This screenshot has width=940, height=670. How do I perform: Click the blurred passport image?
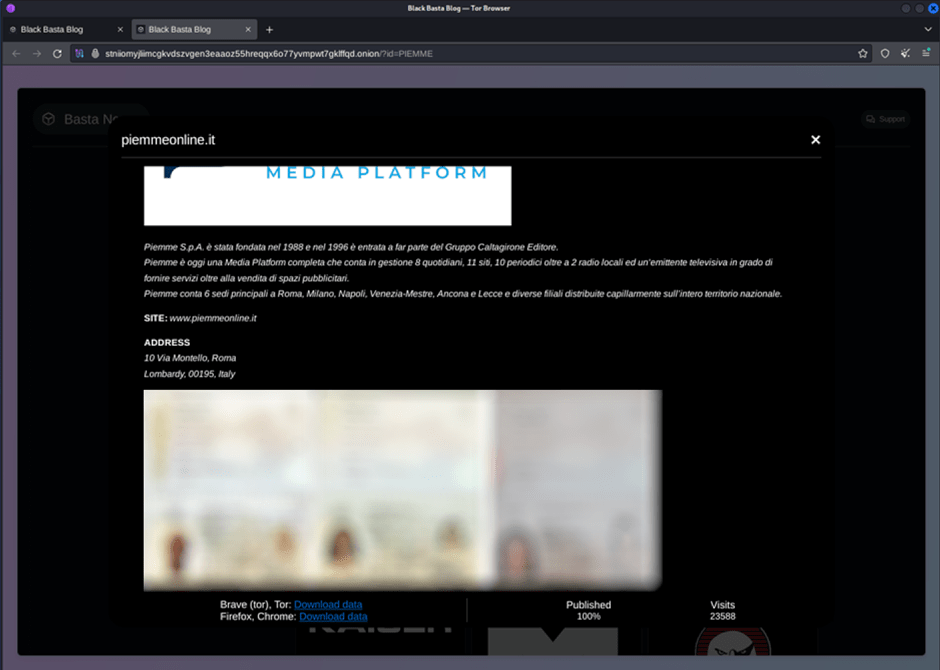pyautogui.click(x=402, y=489)
